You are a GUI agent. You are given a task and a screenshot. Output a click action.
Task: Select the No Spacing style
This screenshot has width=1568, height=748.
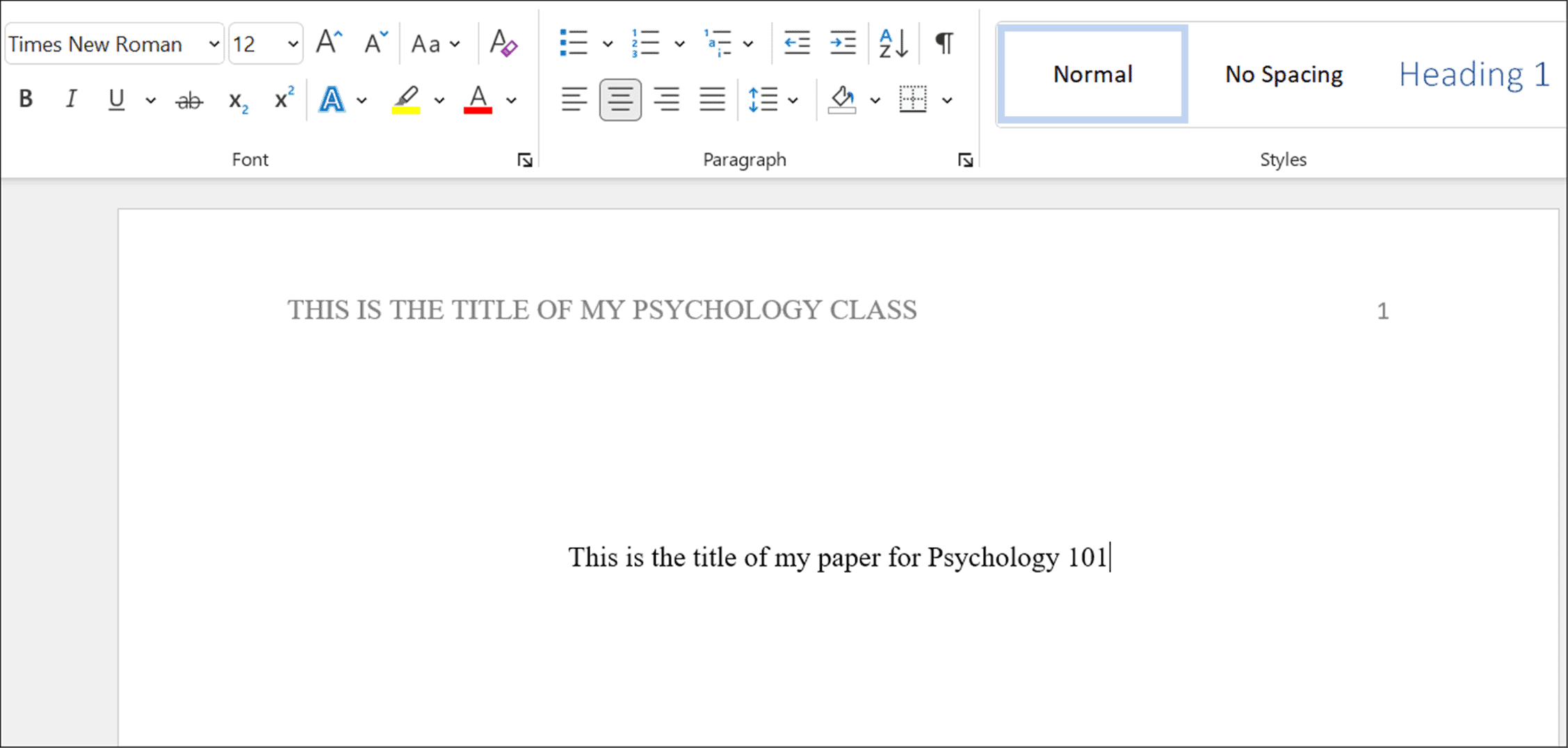[x=1283, y=74]
